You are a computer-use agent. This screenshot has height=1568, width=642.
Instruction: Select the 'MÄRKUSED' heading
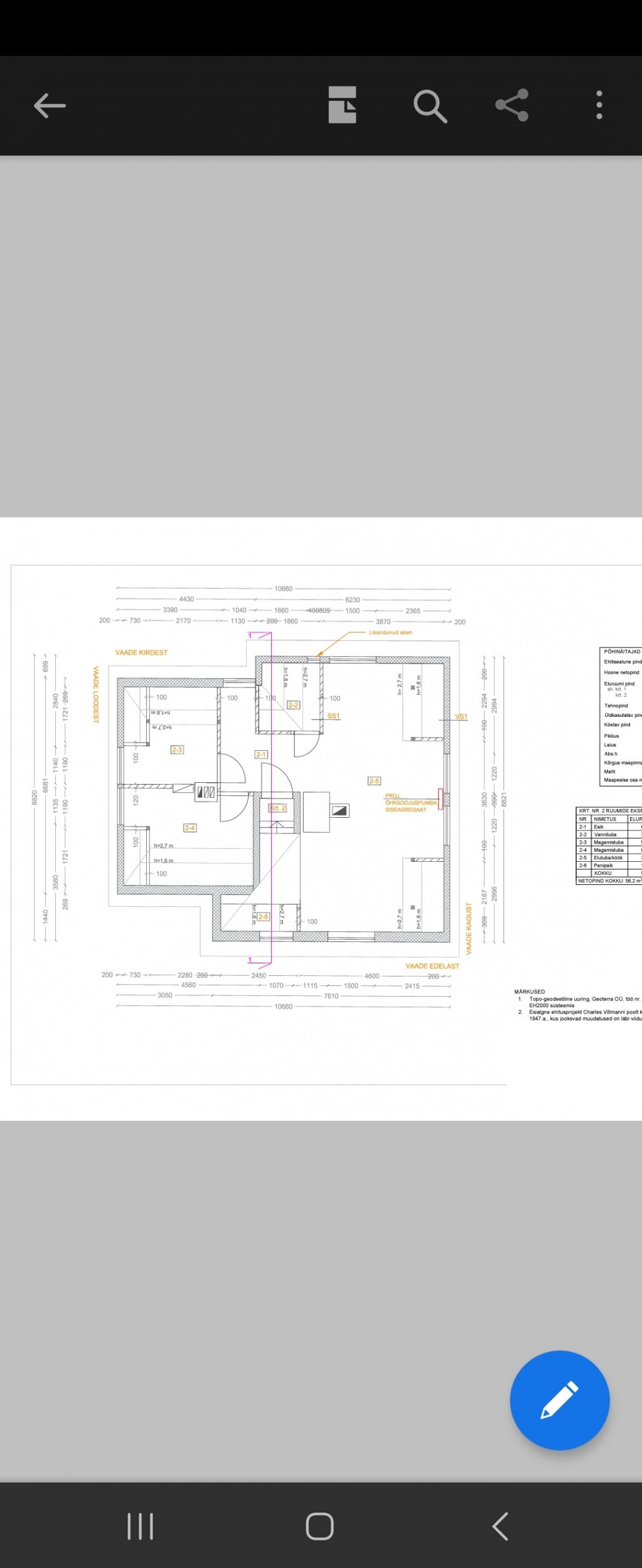point(530,992)
